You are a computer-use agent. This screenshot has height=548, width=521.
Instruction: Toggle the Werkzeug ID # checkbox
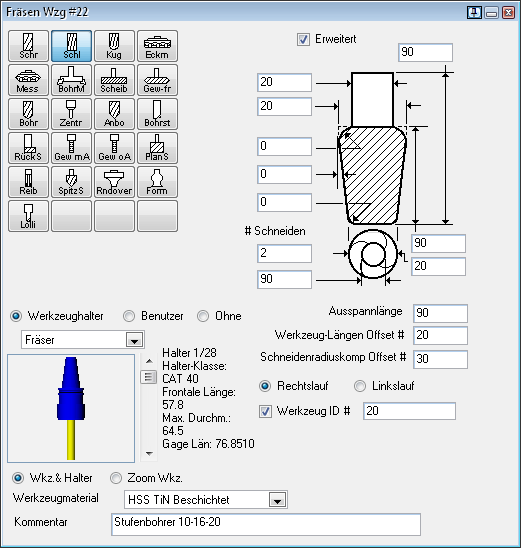[x=265, y=411]
